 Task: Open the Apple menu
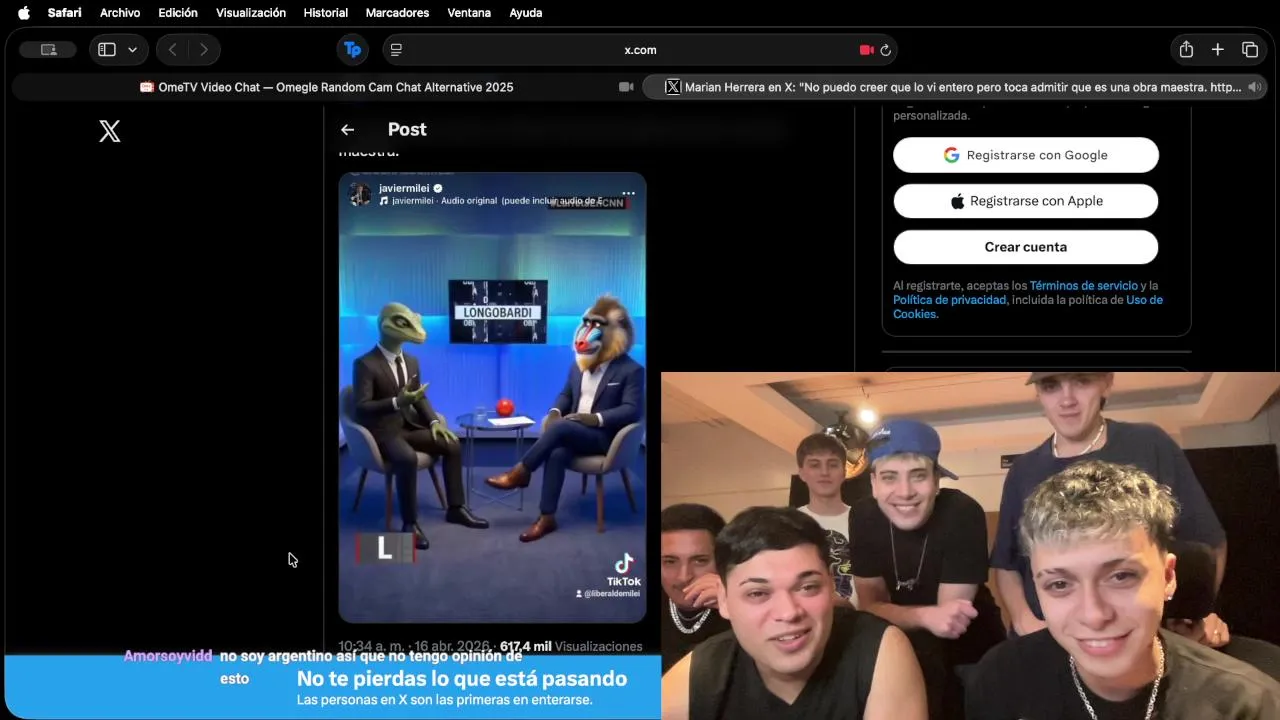tap(24, 13)
